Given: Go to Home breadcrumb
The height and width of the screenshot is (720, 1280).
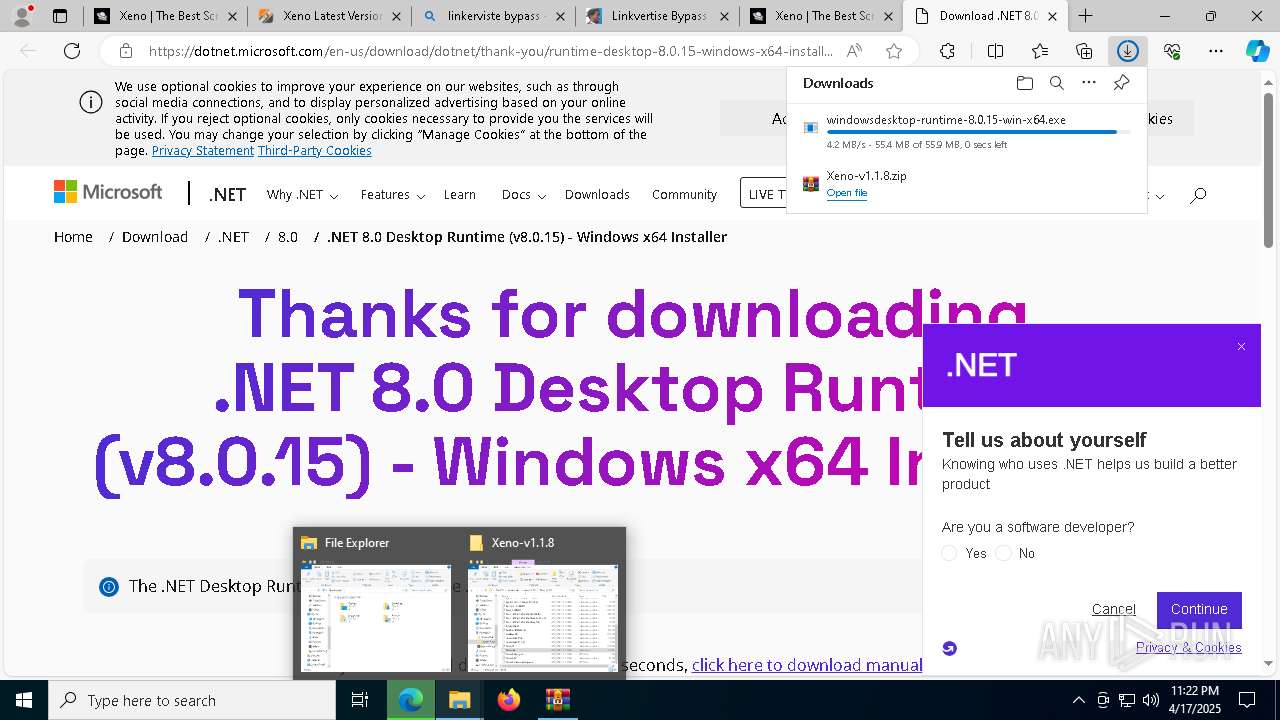Looking at the screenshot, I should coord(73,237).
